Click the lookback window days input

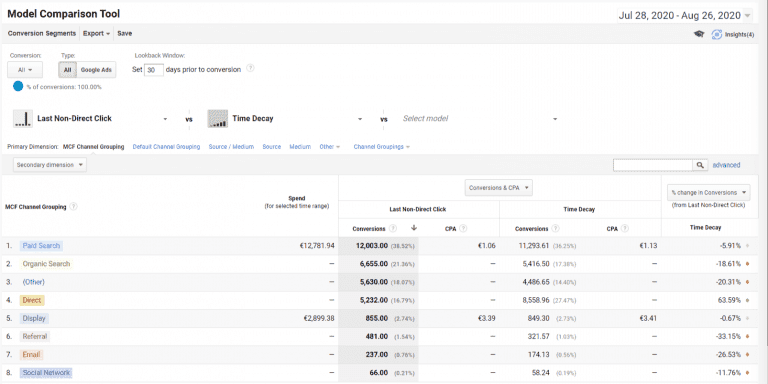[154, 70]
